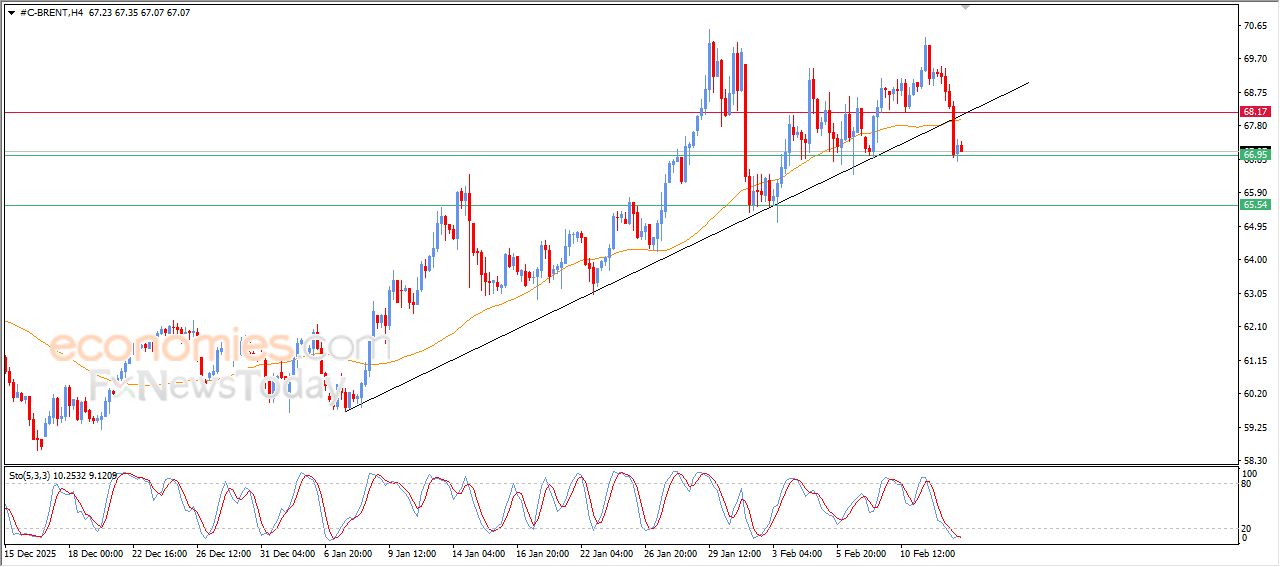
Task: Click the 58.30 price scale value
Action: [1254, 461]
